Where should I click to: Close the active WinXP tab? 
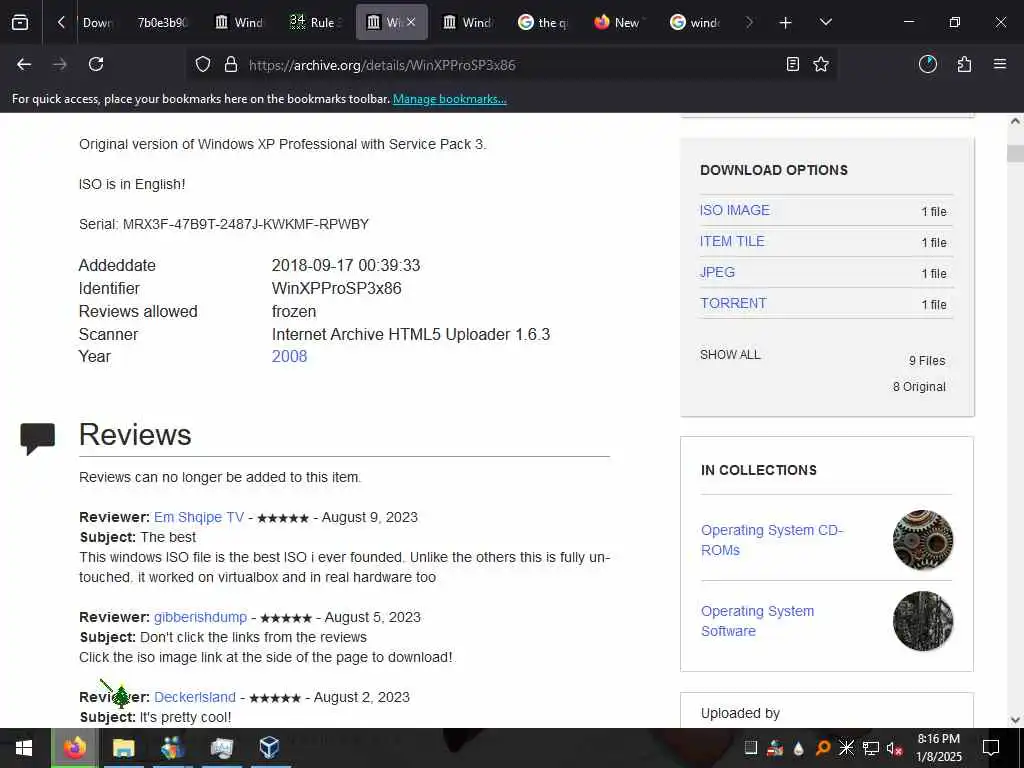411,22
